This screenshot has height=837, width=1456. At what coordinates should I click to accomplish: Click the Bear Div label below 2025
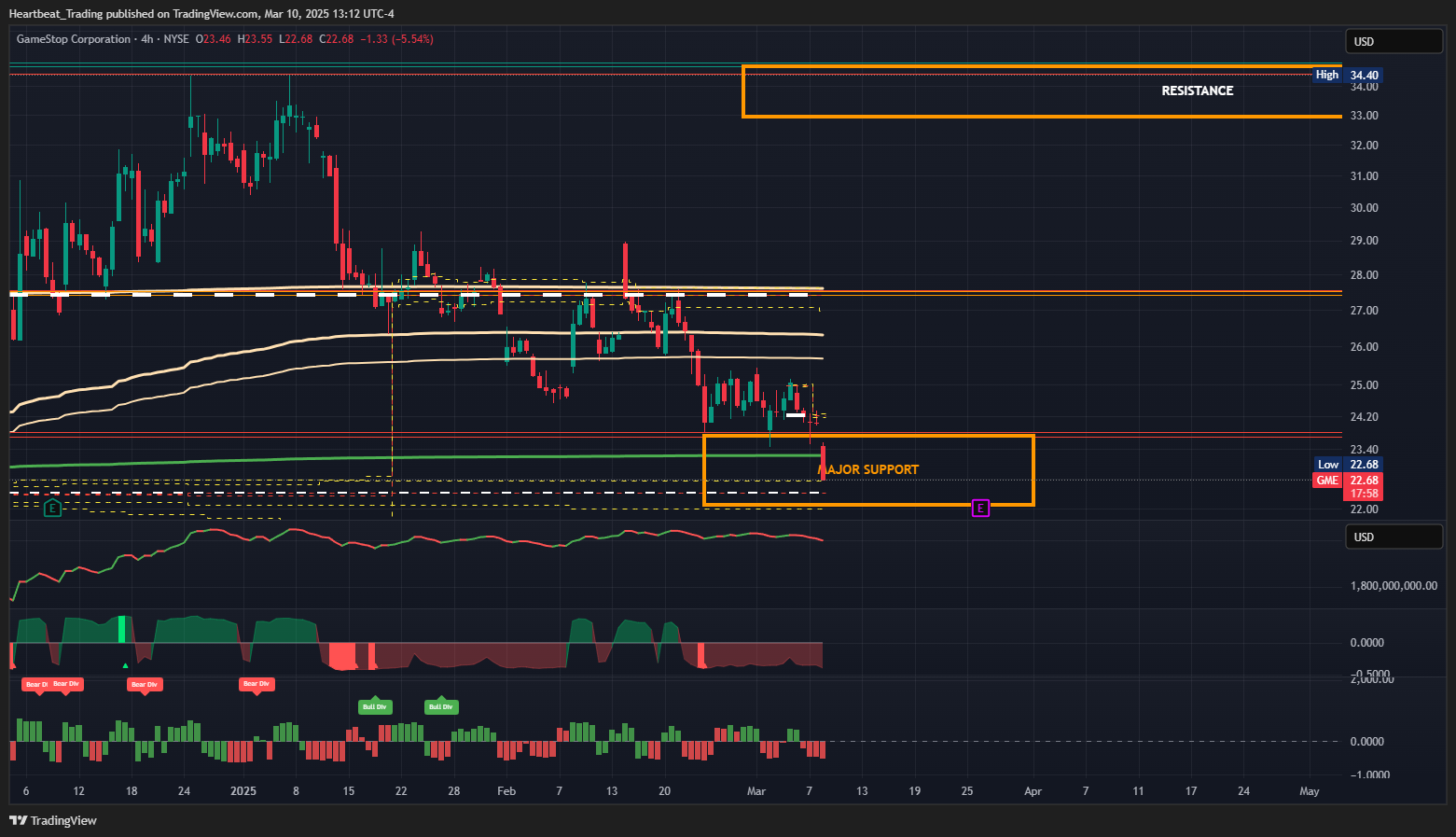pyautogui.click(x=257, y=684)
